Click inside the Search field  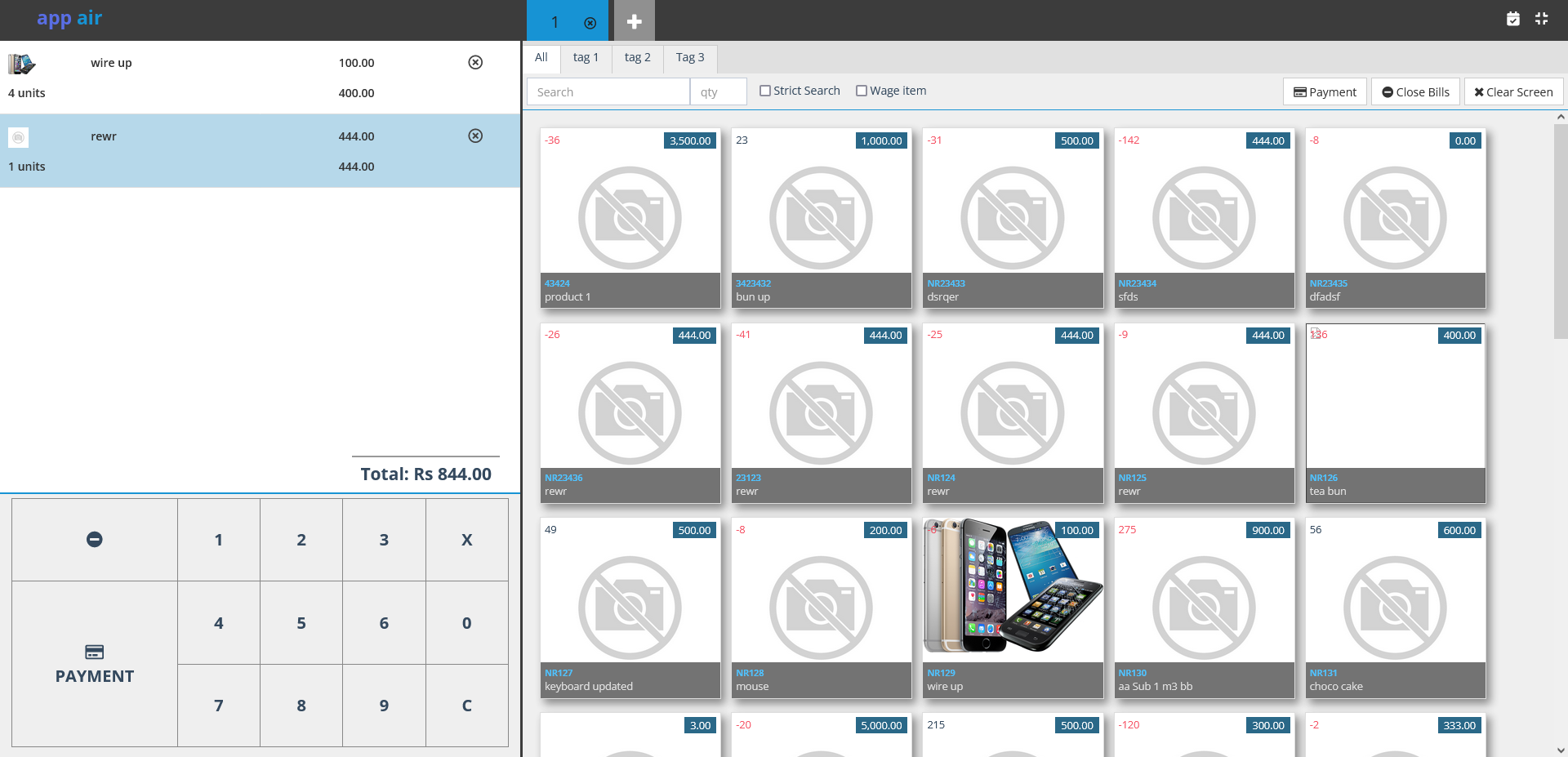[608, 91]
